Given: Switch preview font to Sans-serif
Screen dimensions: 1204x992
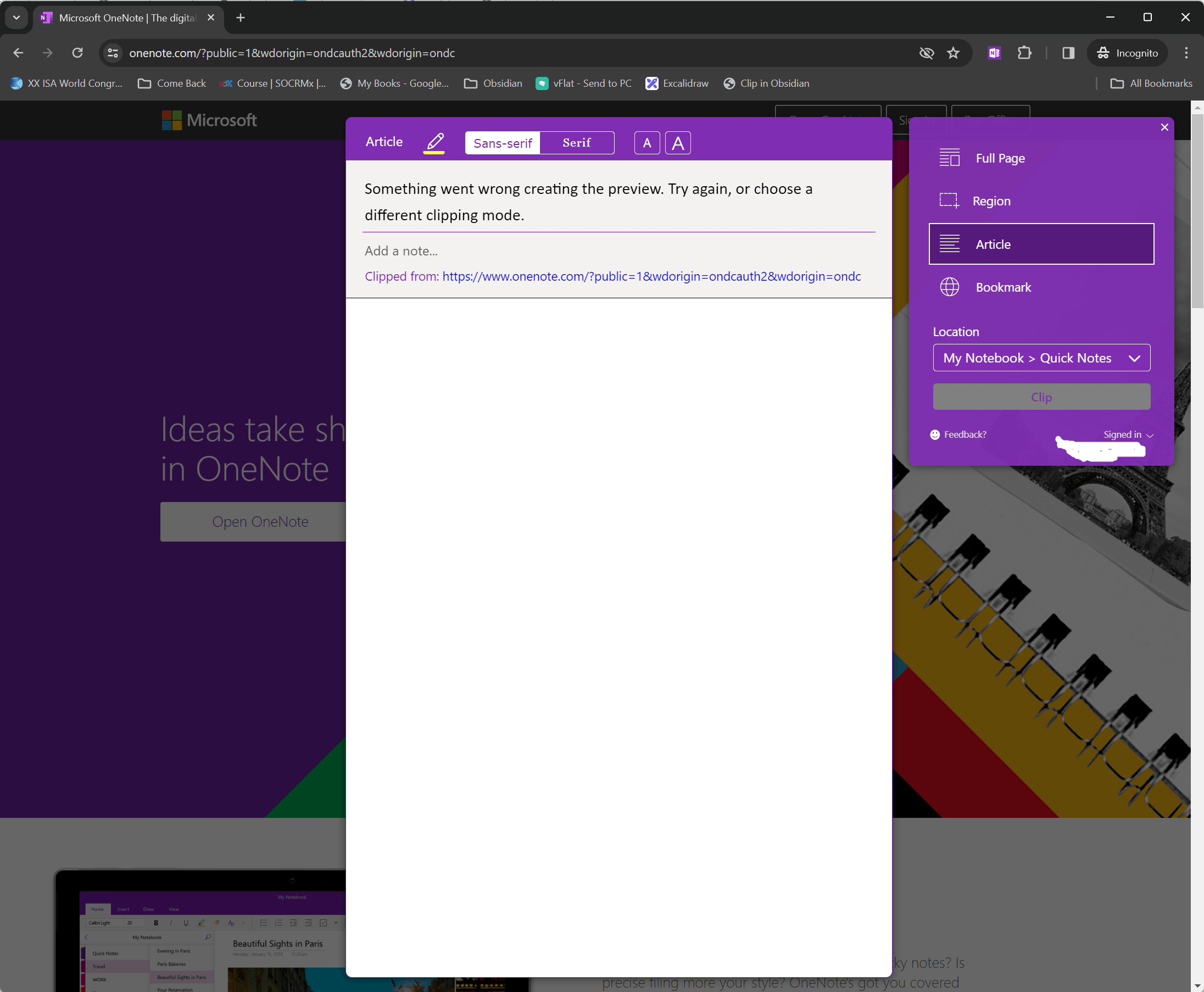Looking at the screenshot, I should pos(502,143).
